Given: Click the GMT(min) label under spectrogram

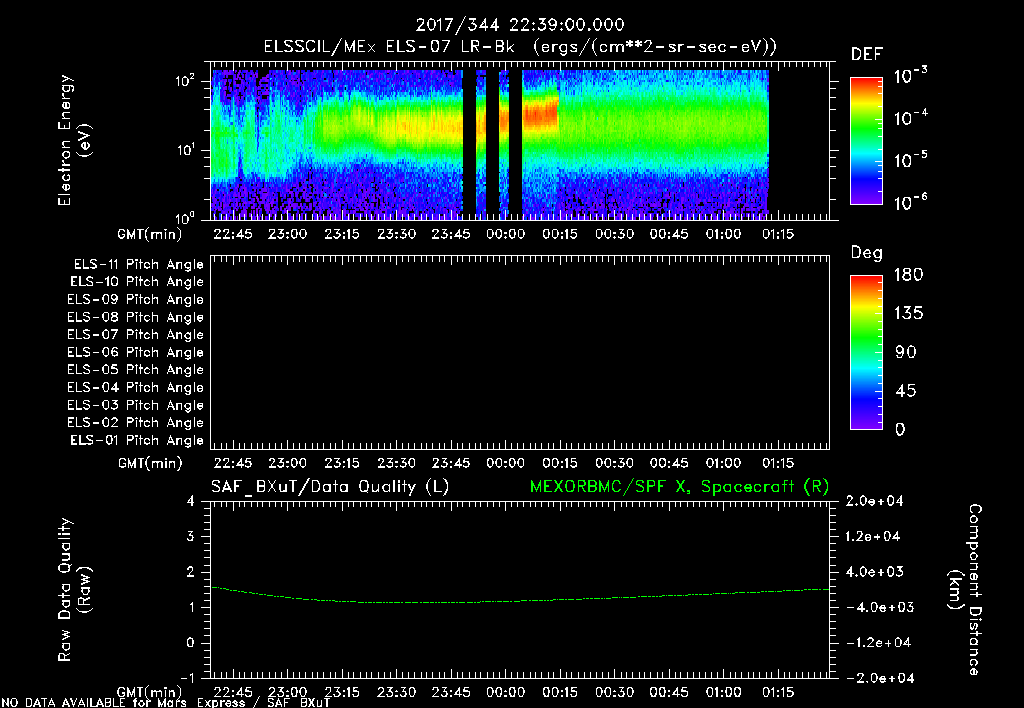Looking at the screenshot, I should (150, 234).
